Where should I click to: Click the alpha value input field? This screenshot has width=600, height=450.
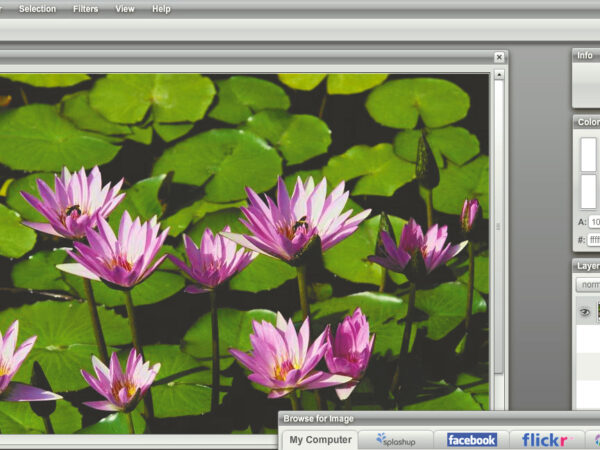point(594,222)
